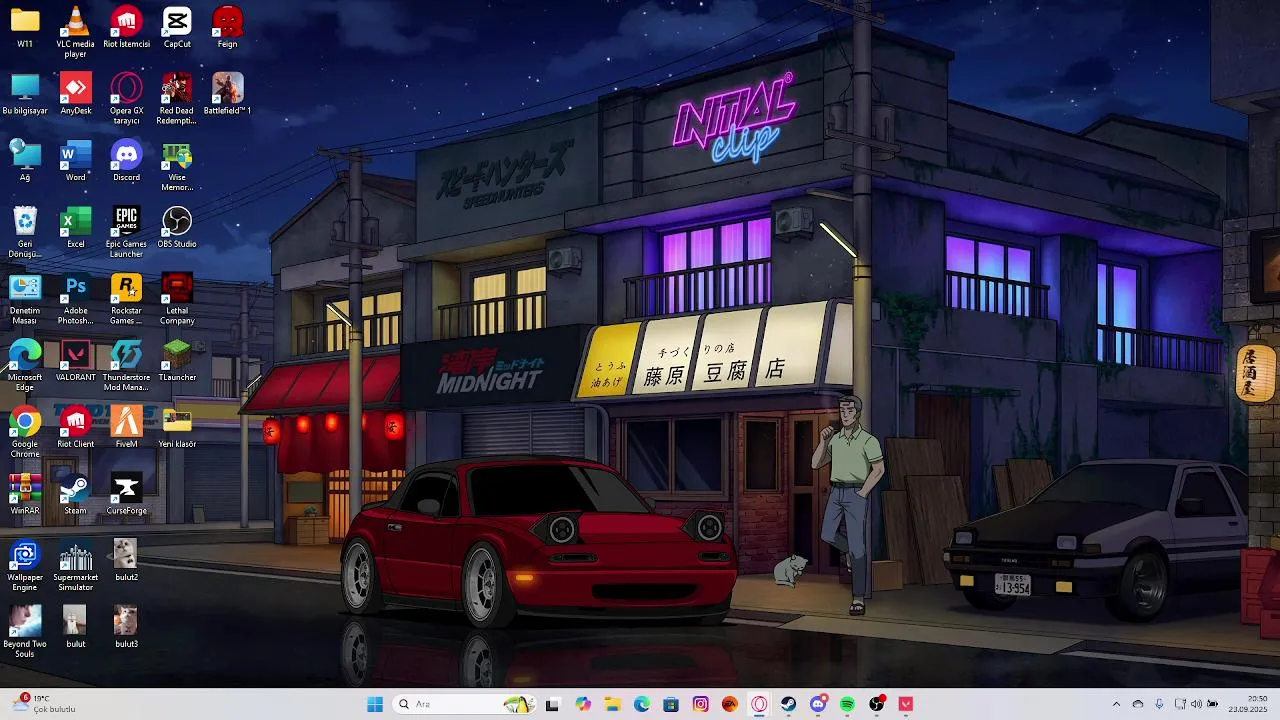Open Beyond Two Souls shortcut
This screenshot has height=720, width=1280.
tap(25, 632)
